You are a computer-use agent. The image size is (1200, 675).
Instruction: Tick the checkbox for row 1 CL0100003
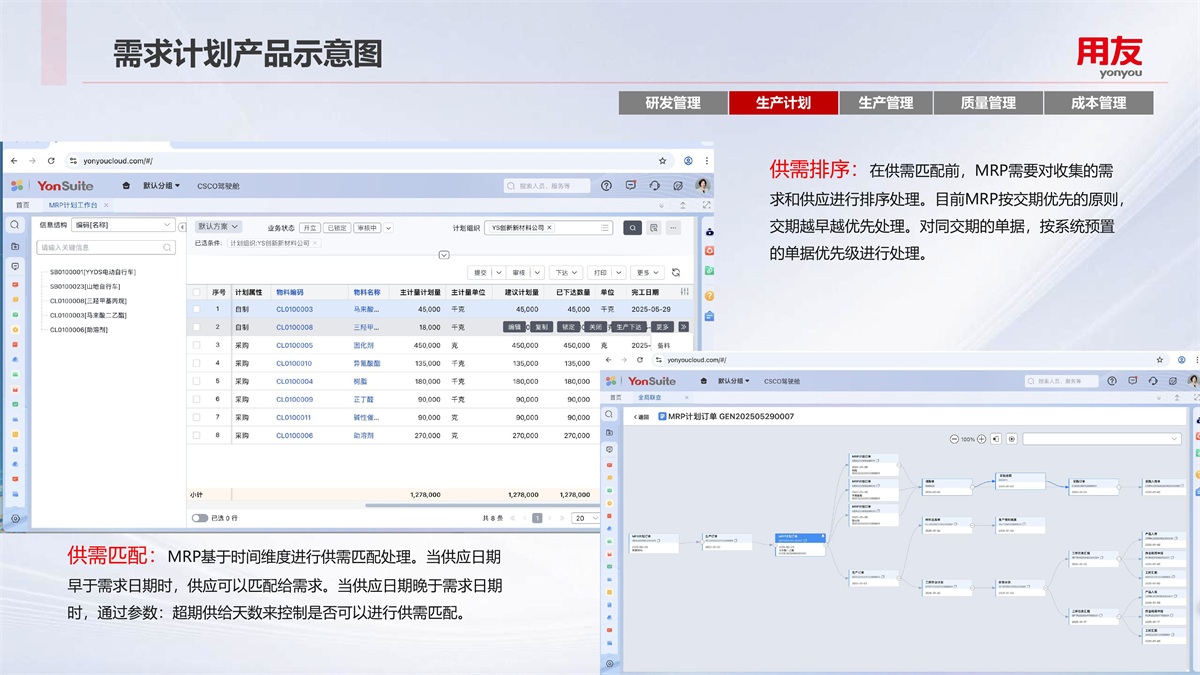197,310
